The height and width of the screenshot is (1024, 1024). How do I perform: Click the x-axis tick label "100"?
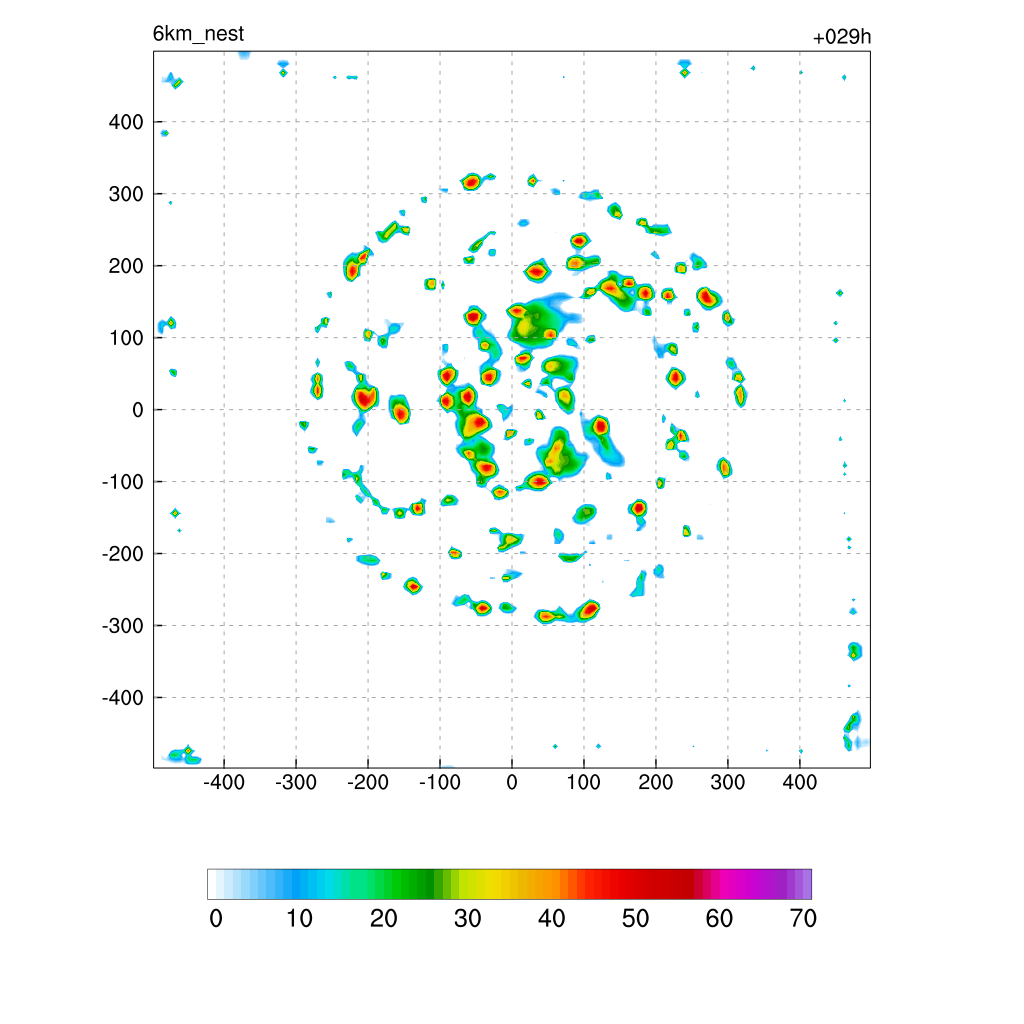pos(583,782)
